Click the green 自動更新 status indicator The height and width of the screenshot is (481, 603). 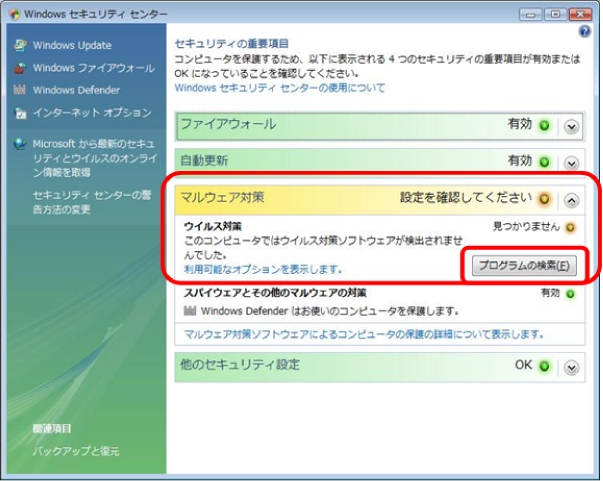pos(545,161)
